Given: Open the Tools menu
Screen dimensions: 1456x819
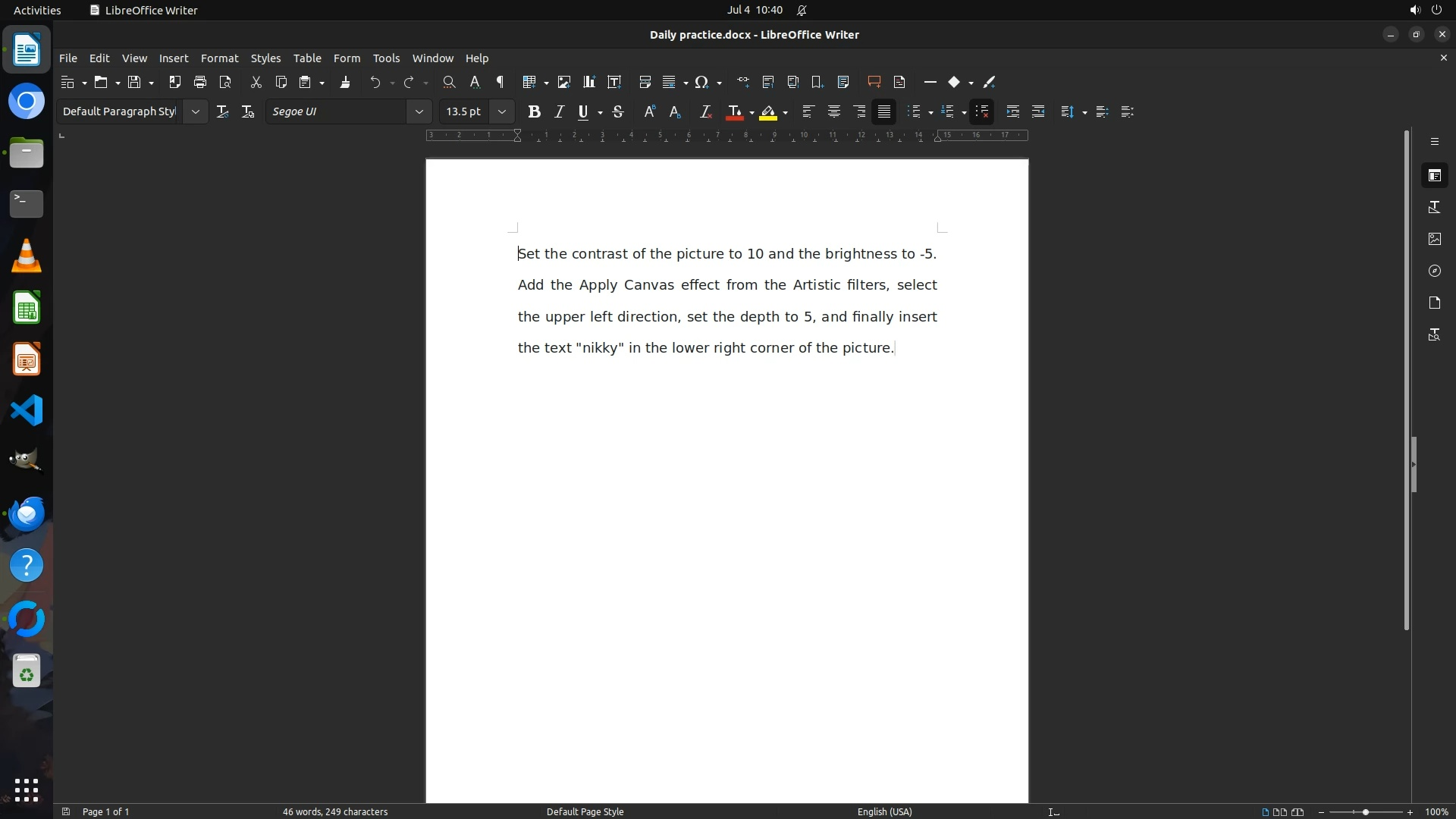Looking at the screenshot, I should click(386, 58).
